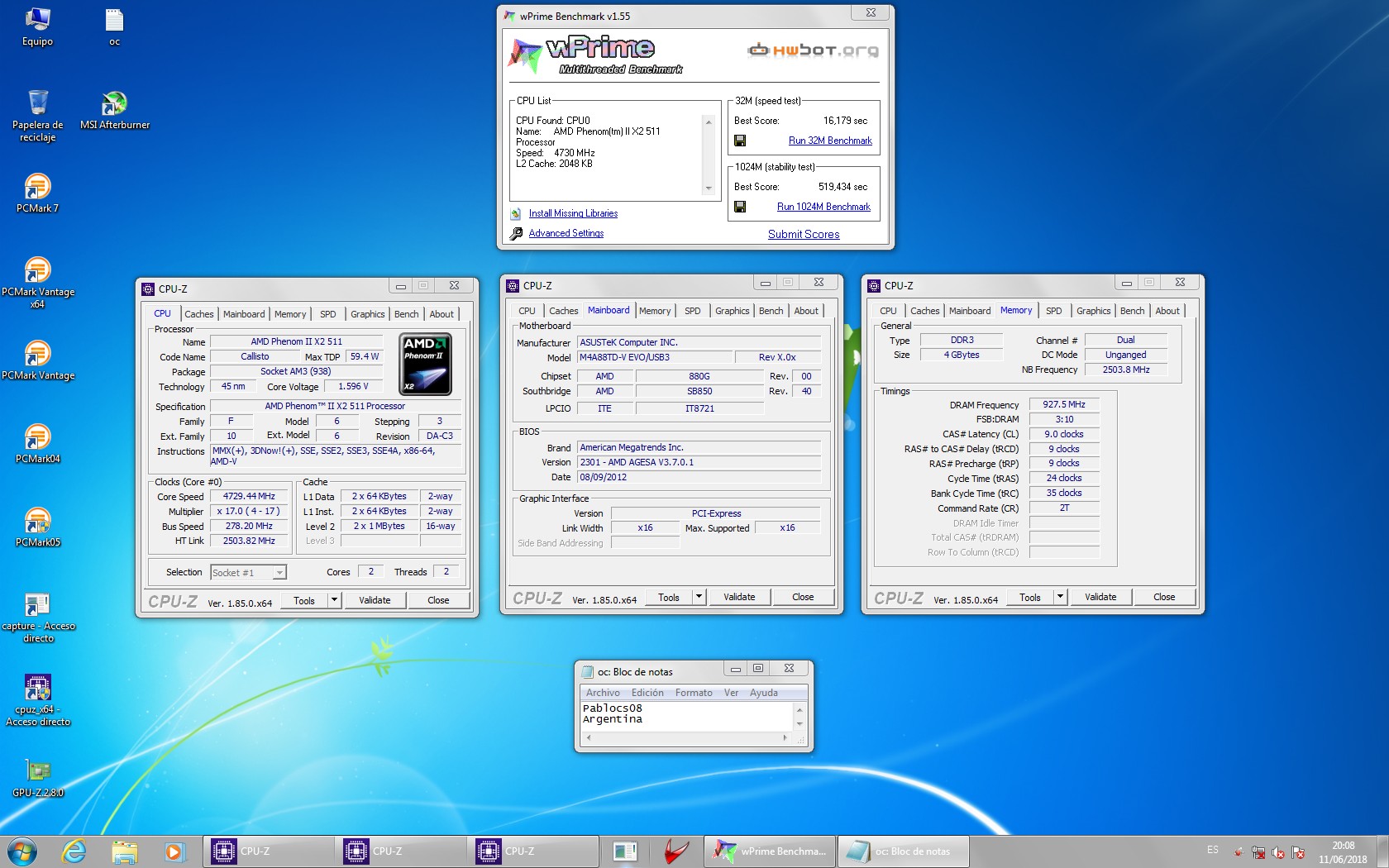Click the HWBOT.org logo in wPrime
Image resolution: width=1389 pixels, height=868 pixels.
pyautogui.click(x=813, y=50)
